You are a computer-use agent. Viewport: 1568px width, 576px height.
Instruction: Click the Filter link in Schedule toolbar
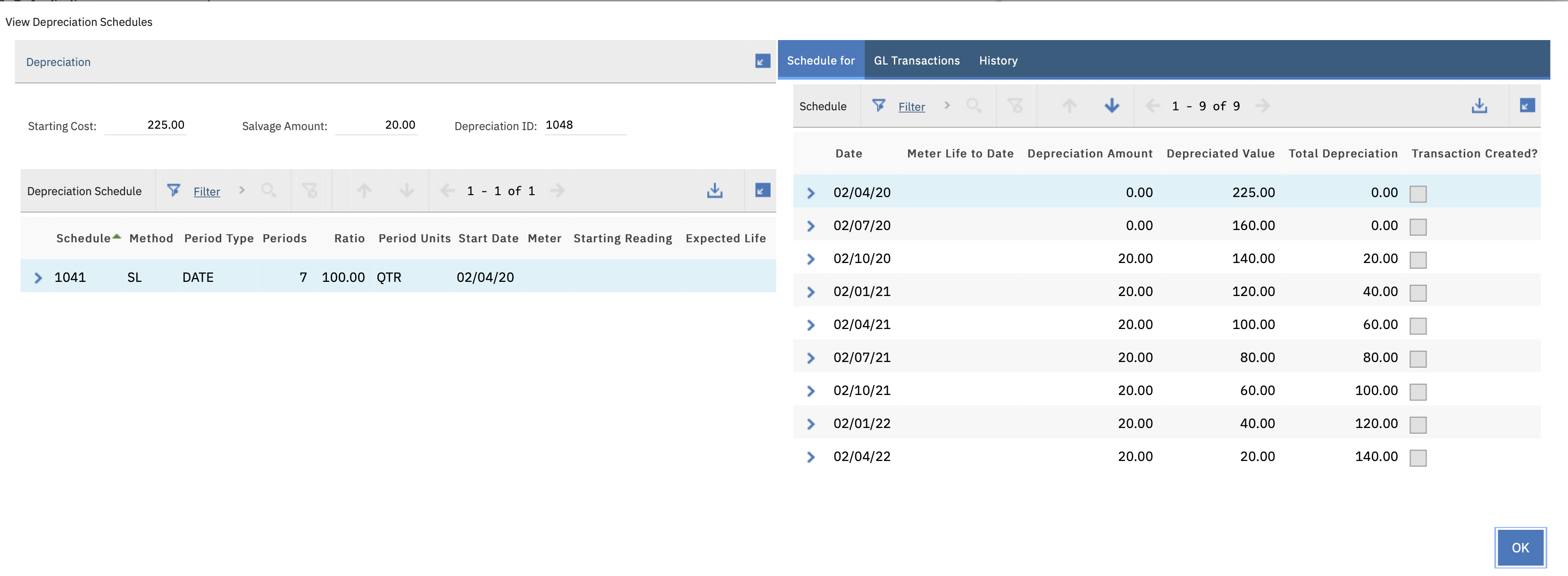pyautogui.click(x=911, y=107)
